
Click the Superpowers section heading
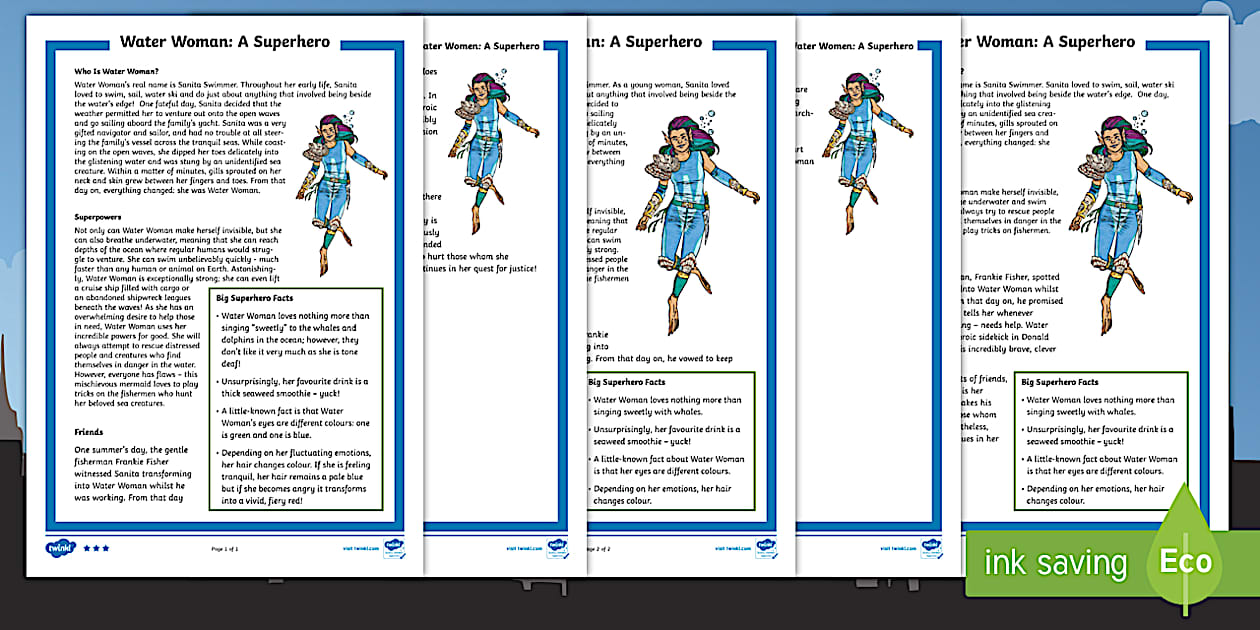coord(96,215)
